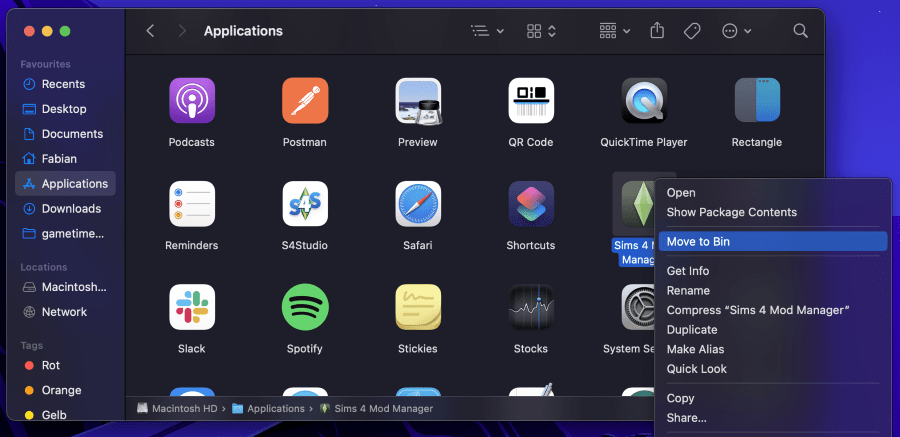Click Applications in the path bar
The height and width of the screenshot is (437, 900).
pyautogui.click(x=268, y=409)
